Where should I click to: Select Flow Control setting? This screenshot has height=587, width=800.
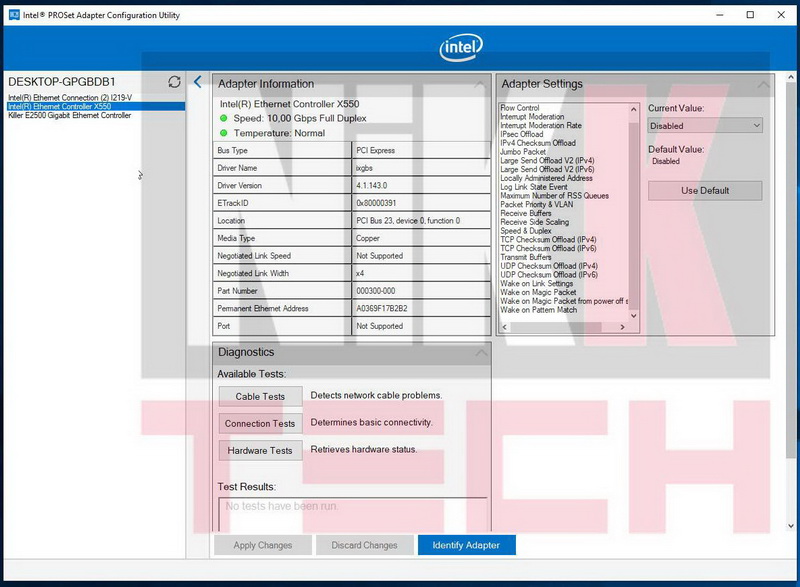[519, 108]
